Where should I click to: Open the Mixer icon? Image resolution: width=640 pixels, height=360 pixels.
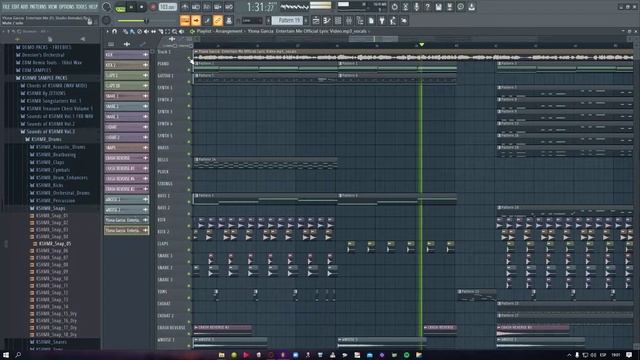(349, 20)
